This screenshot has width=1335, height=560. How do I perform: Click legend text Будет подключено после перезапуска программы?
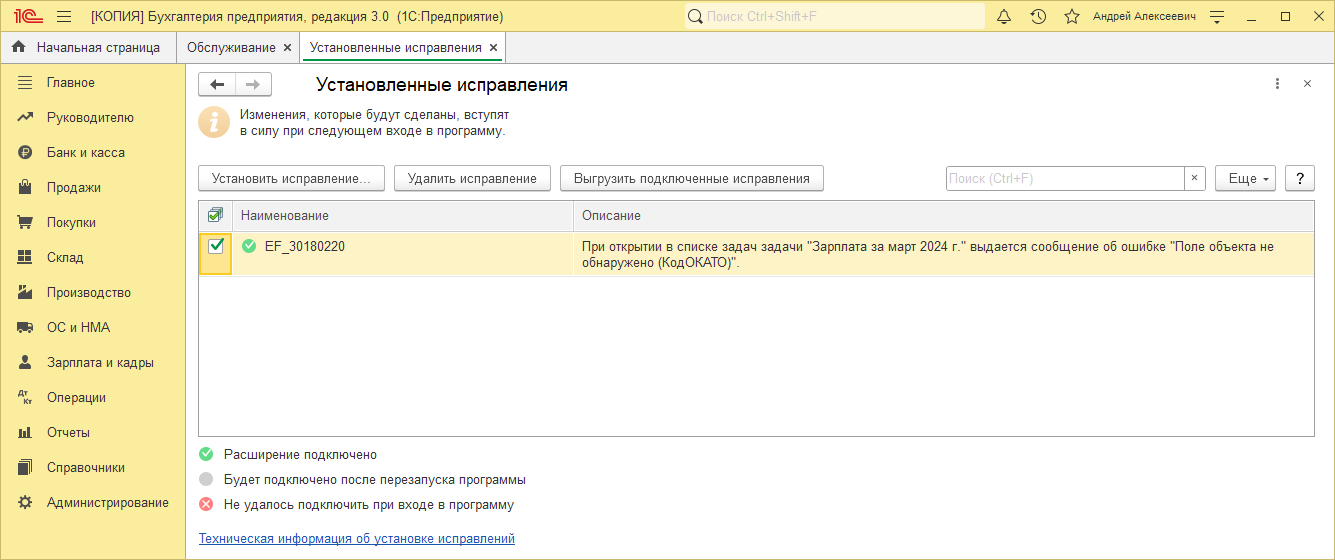point(375,479)
